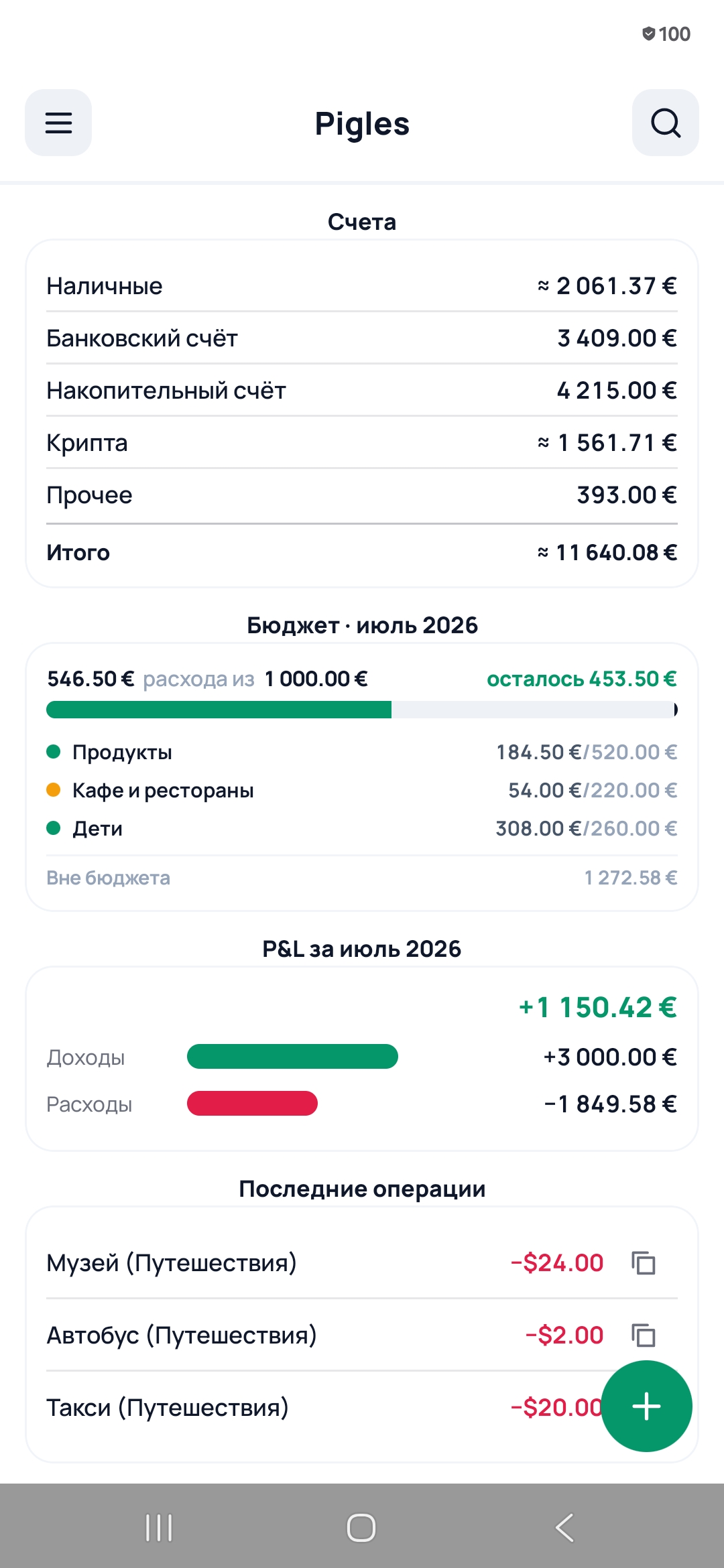Duplicate the Музей operation with copy icon

pyautogui.click(x=644, y=1263)
